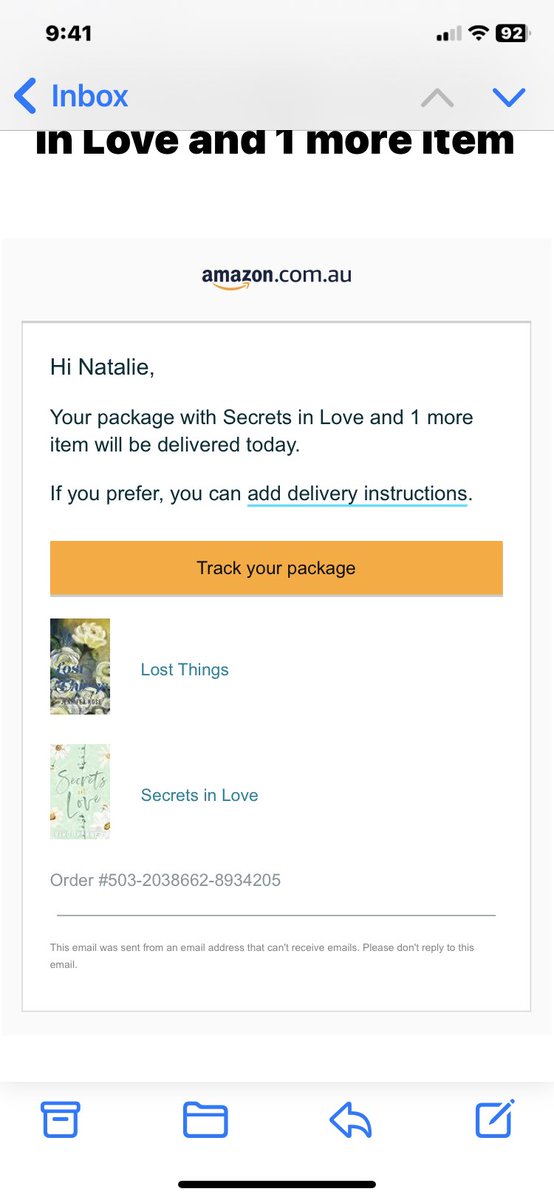Open the Lost Things book cover thumbnail

[80, 666]
